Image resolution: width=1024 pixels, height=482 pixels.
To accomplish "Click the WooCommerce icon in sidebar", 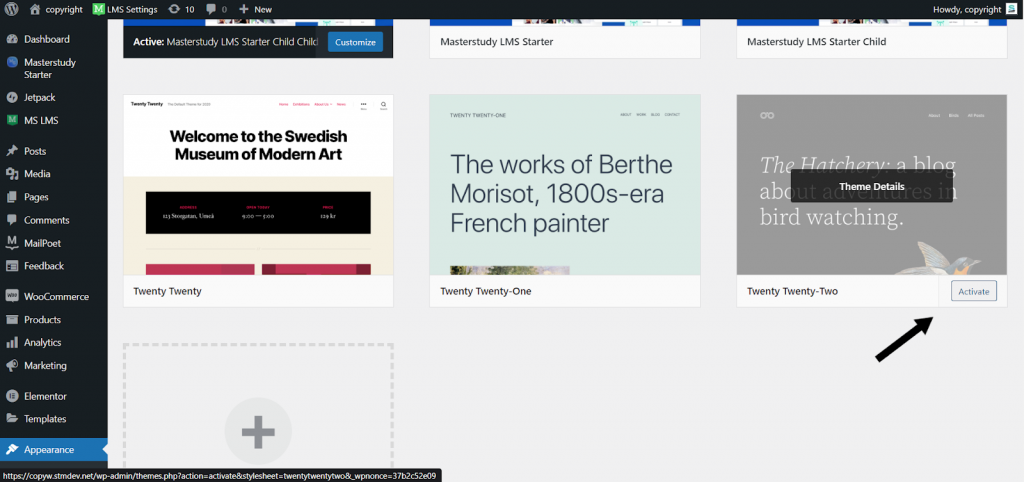I will coord(12,297).
